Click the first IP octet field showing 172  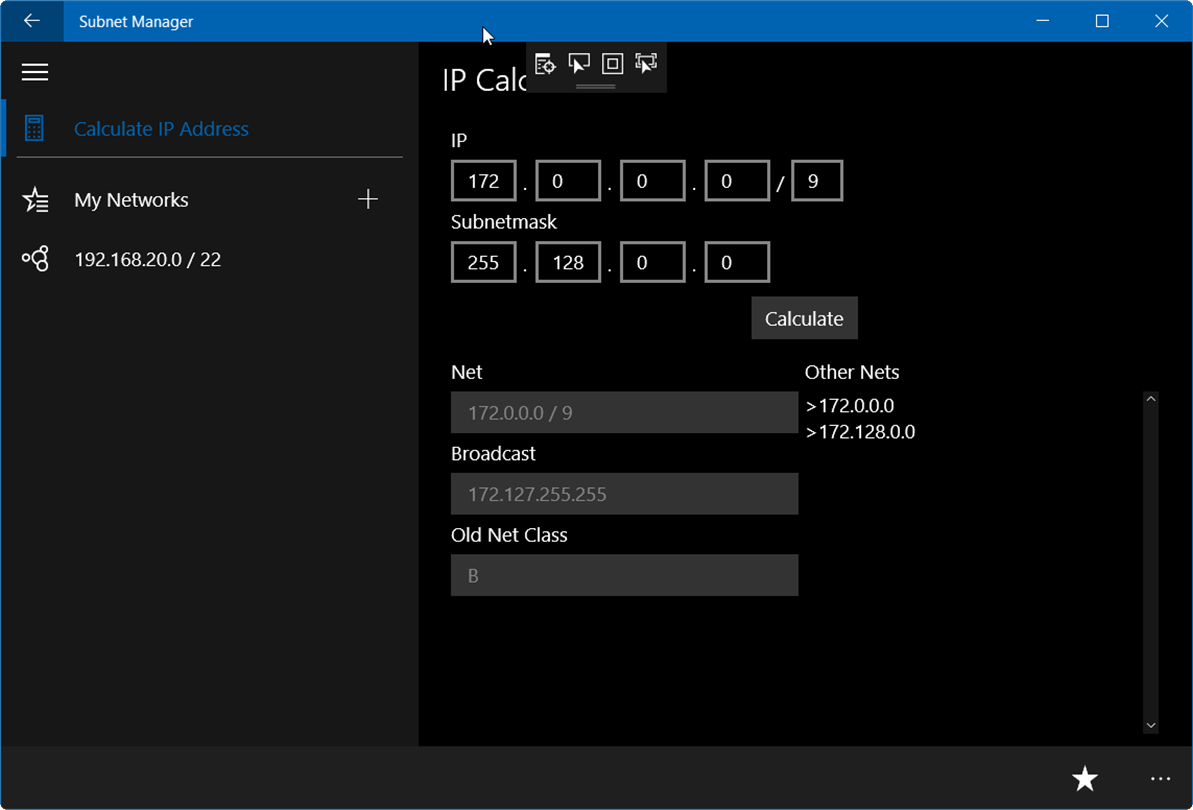484,181
